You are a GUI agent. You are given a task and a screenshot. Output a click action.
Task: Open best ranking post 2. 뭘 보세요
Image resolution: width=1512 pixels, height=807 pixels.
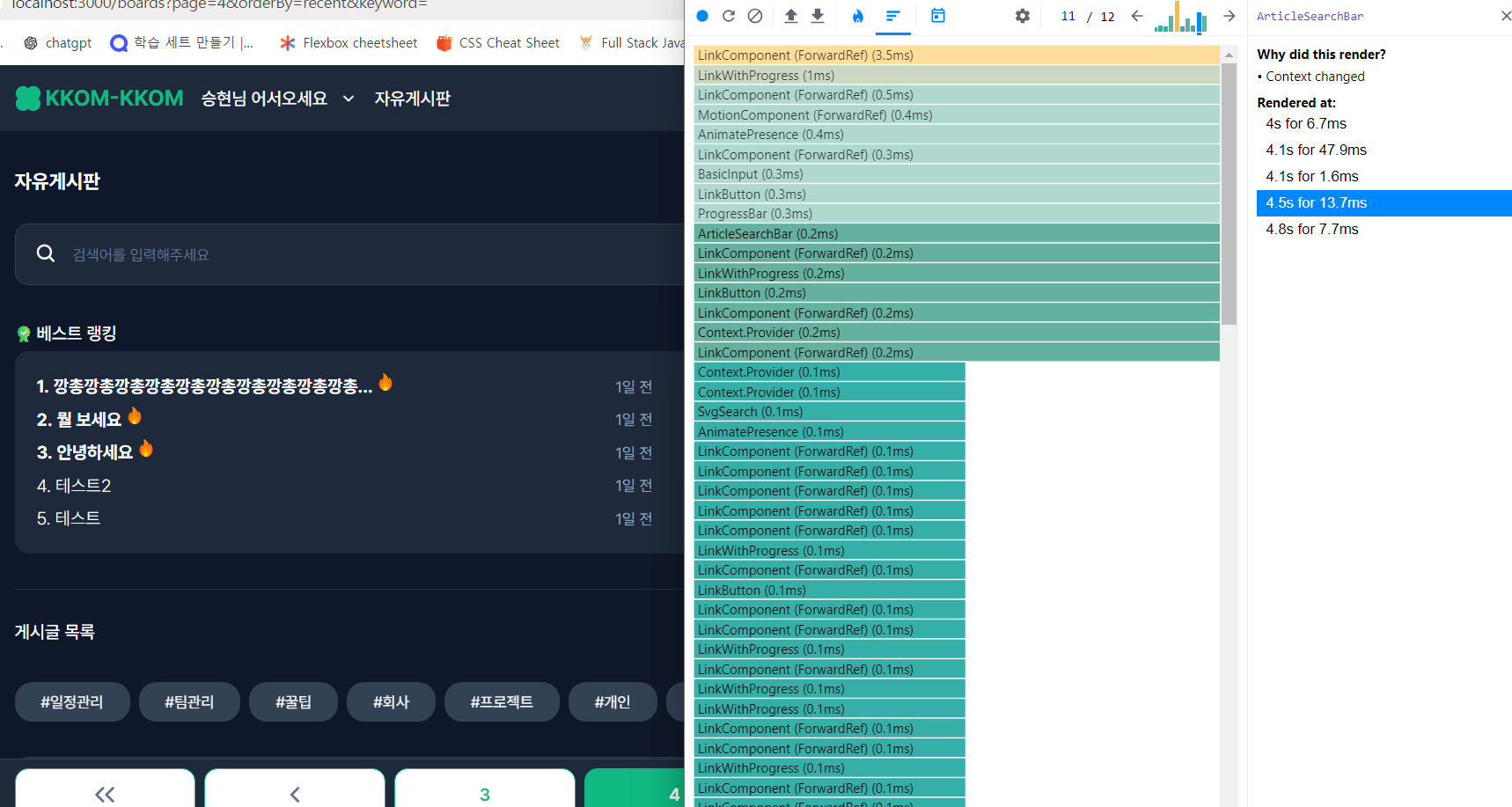coord(79,420)
